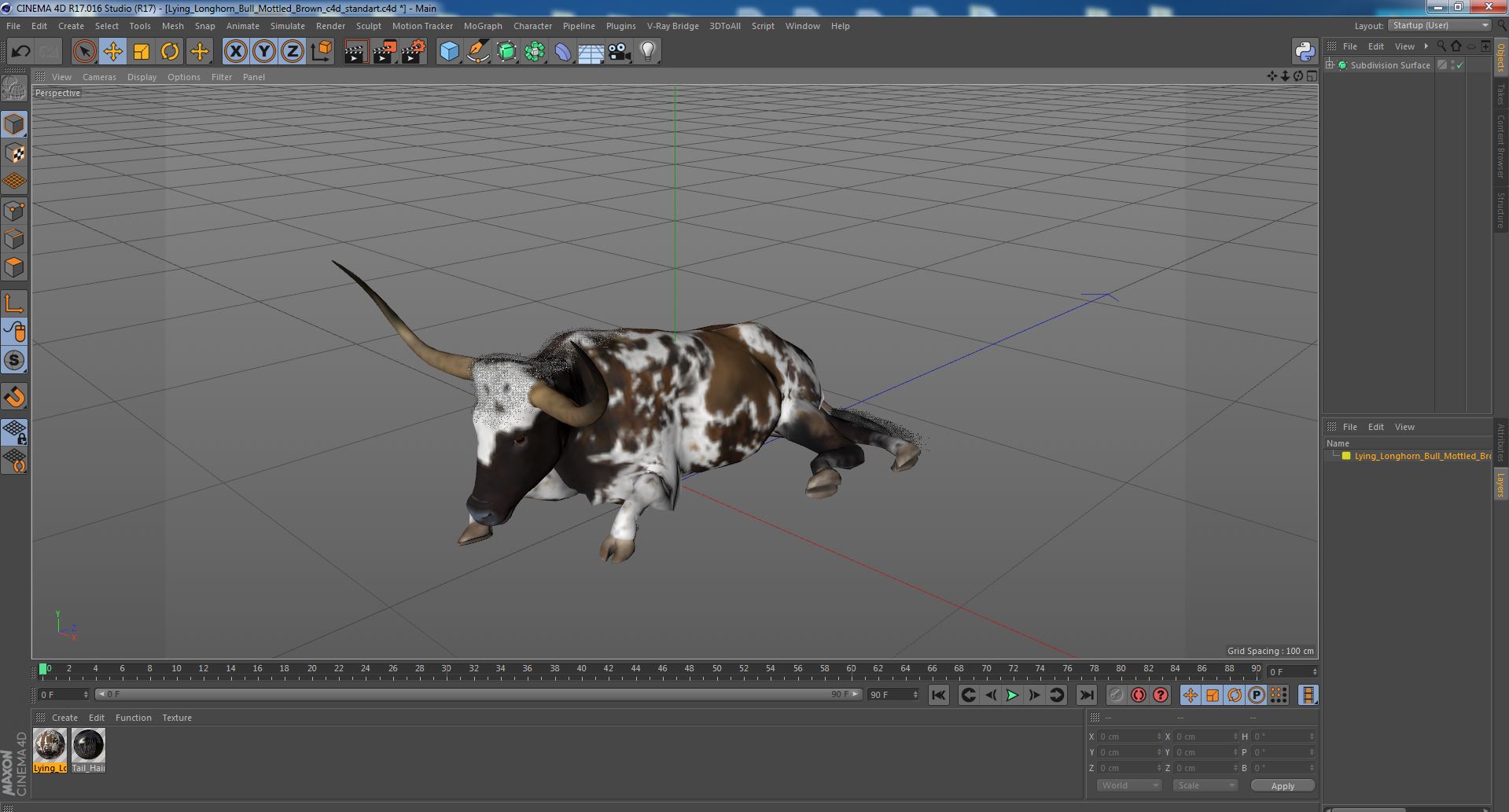
Task: Click the end frame 90 F stepper
Action: click(x=915, y=695)
